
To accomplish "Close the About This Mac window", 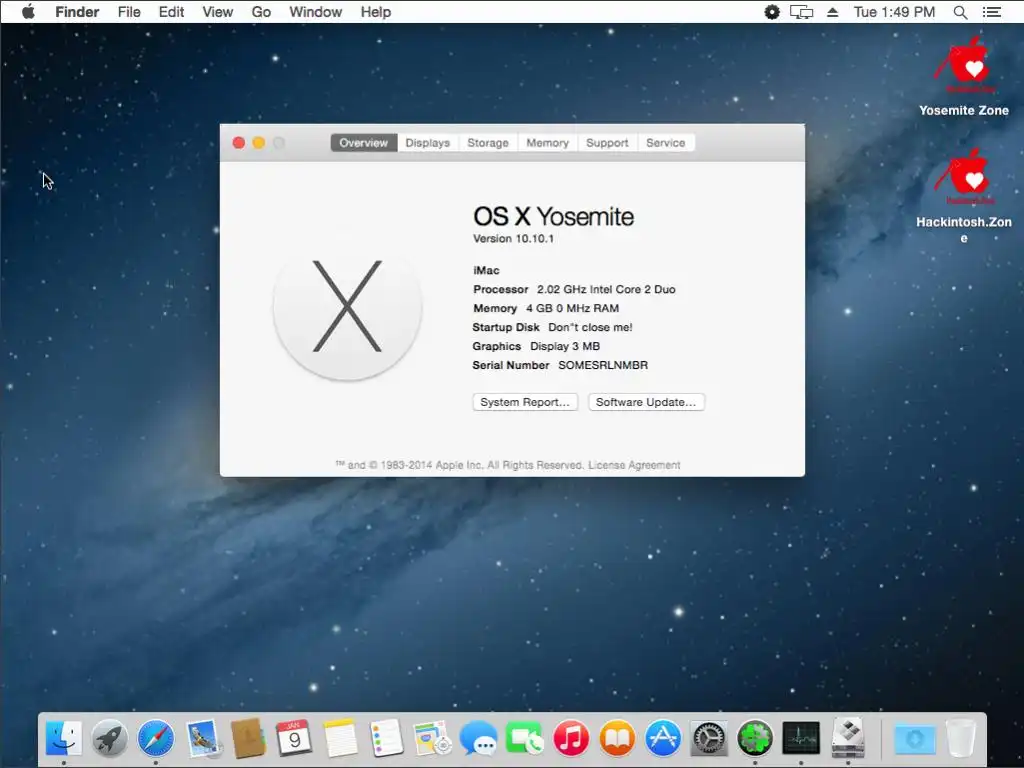I will (x=239, y=142).
